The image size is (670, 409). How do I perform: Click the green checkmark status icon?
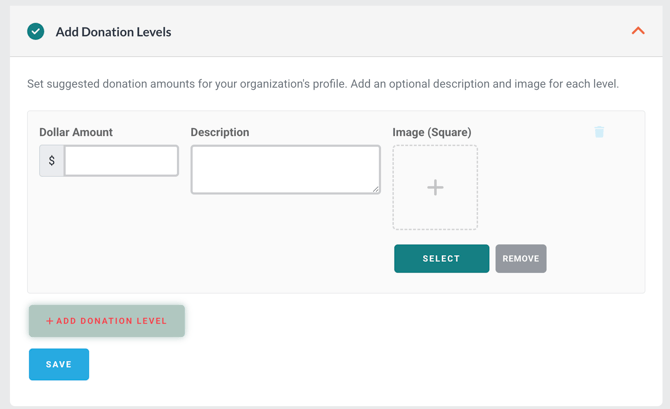[36, 31]
